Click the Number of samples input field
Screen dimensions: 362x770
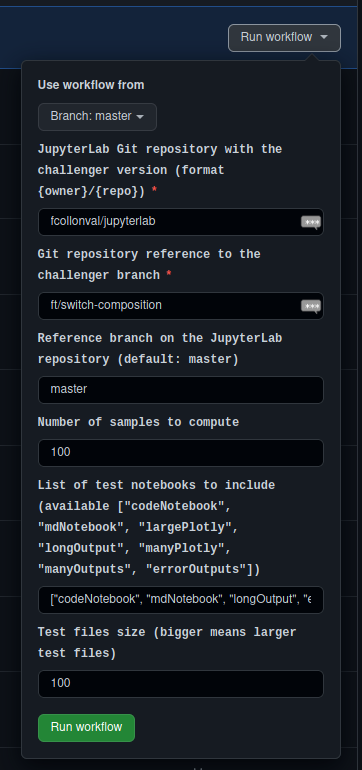[x=181, y=453]
